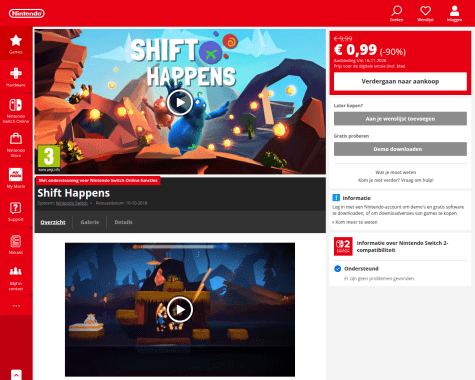Play the gameplay video below tabs
The width and height of the screenshot is (475, 380).
pyautogui.click(x=180, y=310)
